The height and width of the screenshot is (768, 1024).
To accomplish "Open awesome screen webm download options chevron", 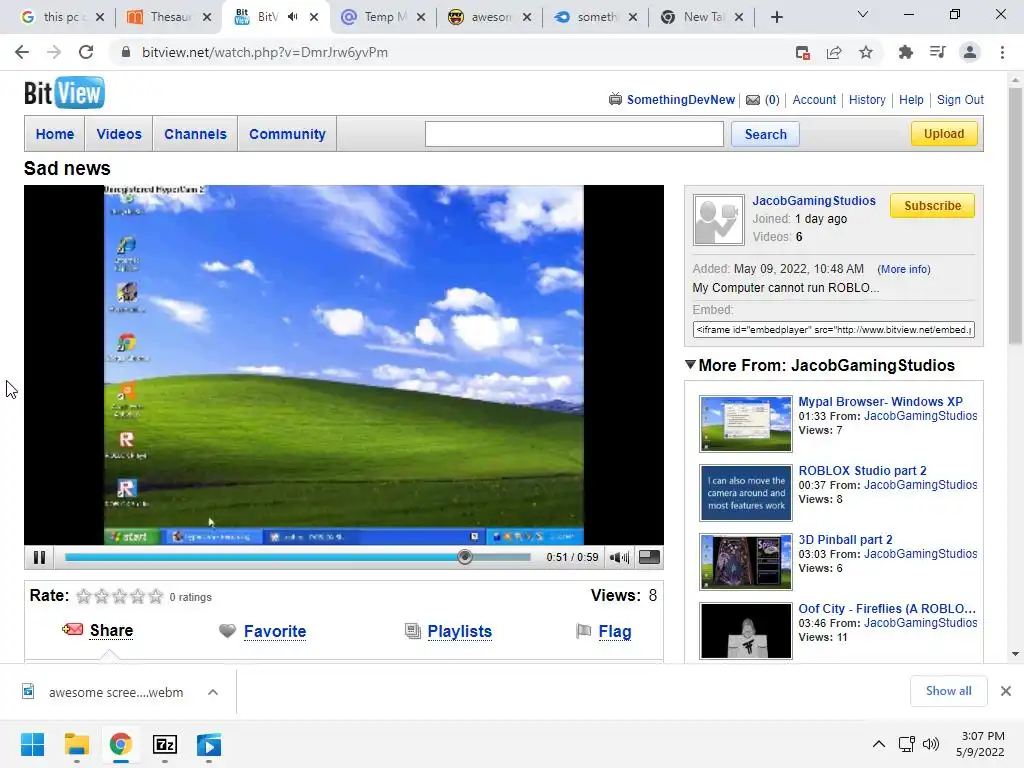I will (213, 692).
